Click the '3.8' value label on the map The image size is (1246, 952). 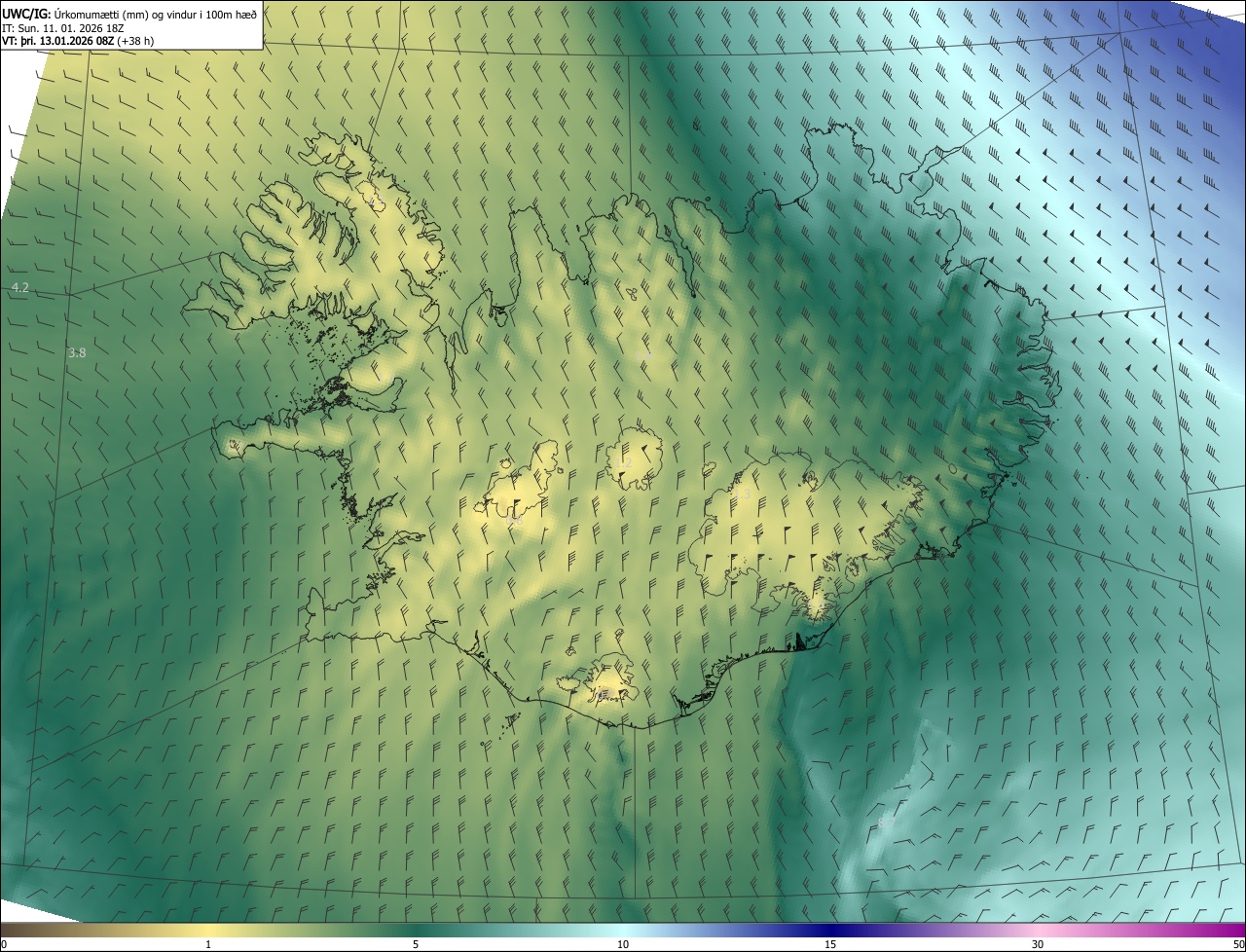coord(77,353)
